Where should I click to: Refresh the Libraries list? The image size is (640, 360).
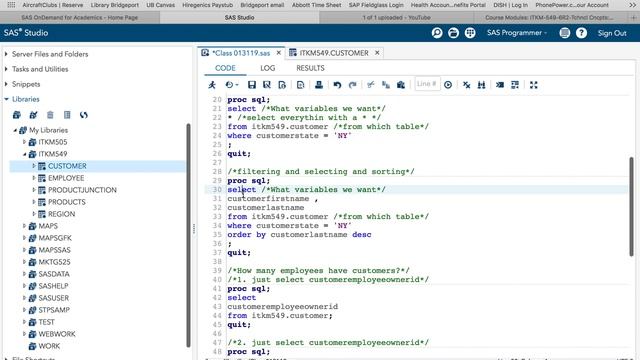coord(84,115)
